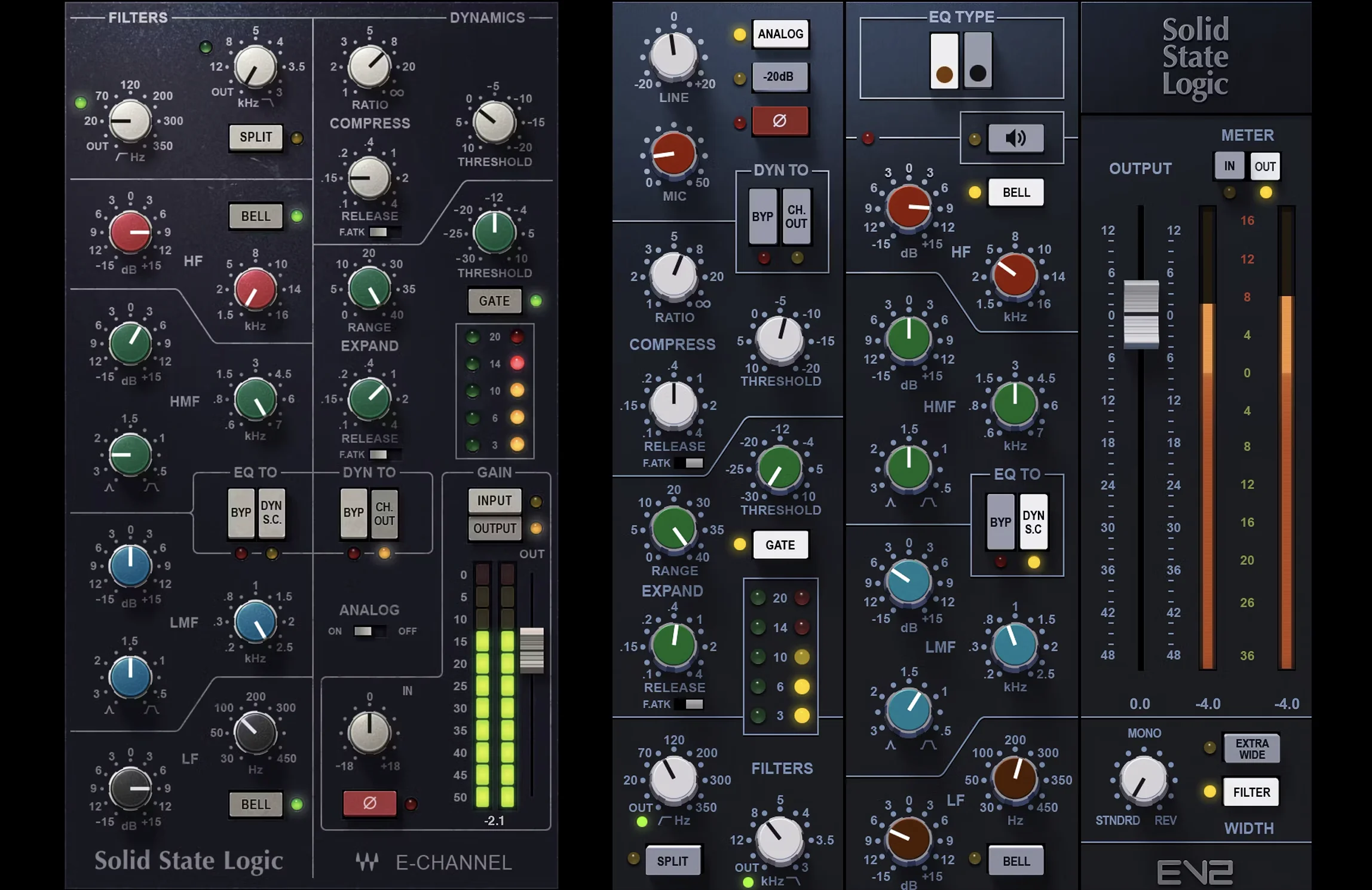The image size is (1372, 890).
Task: Toggle the width FILTER button
Action: tap(1252, 792)
